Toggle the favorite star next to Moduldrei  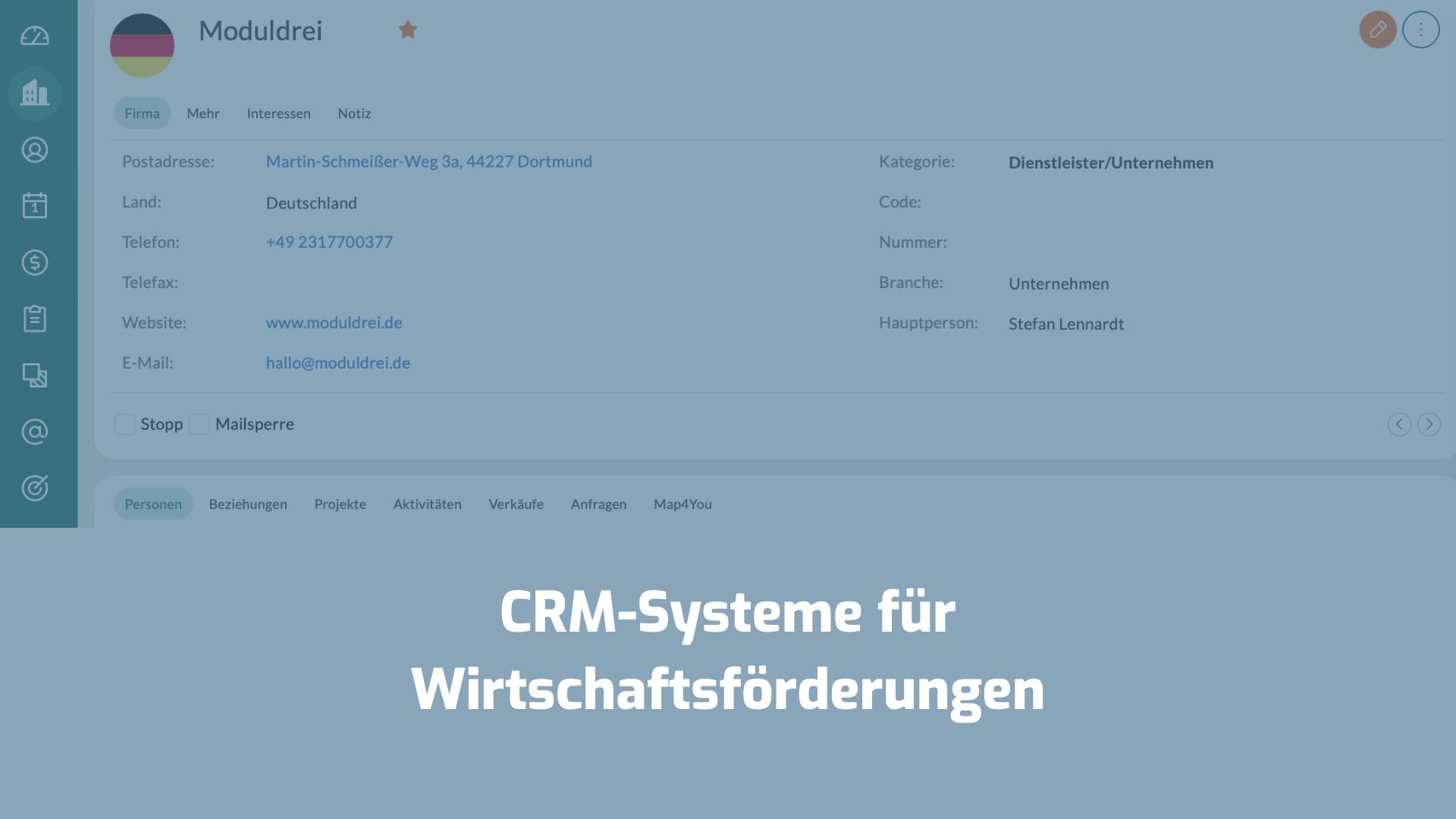tap(408, 30)
